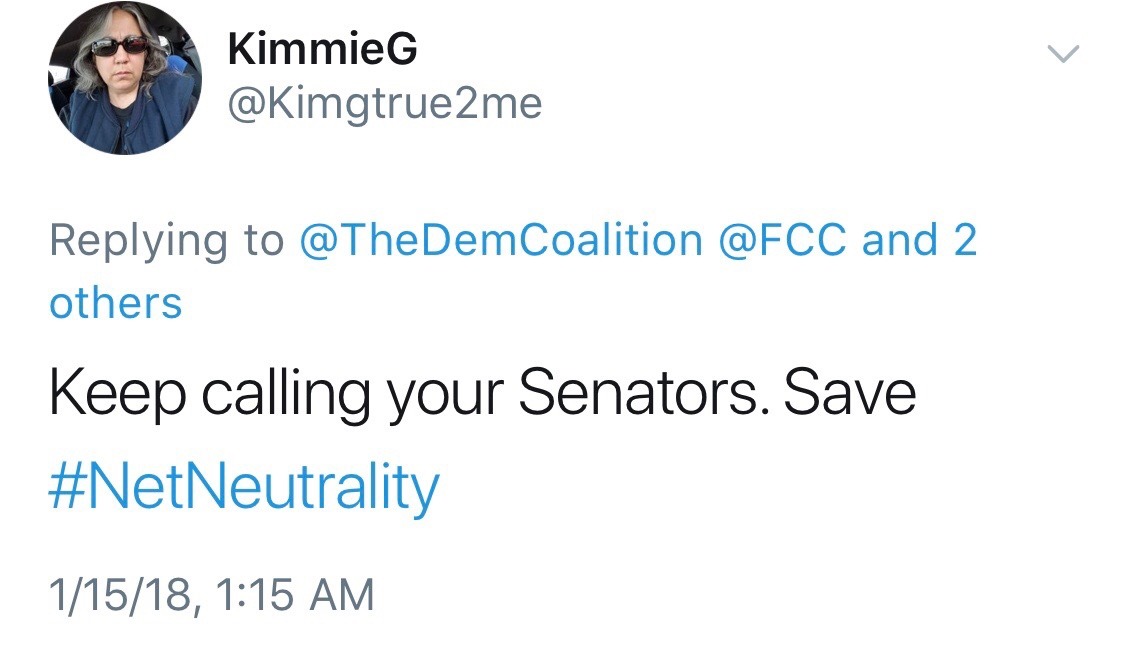Click the "Replying to" label
Viewport: 1125px width, 645px height.
click(166, 241)
